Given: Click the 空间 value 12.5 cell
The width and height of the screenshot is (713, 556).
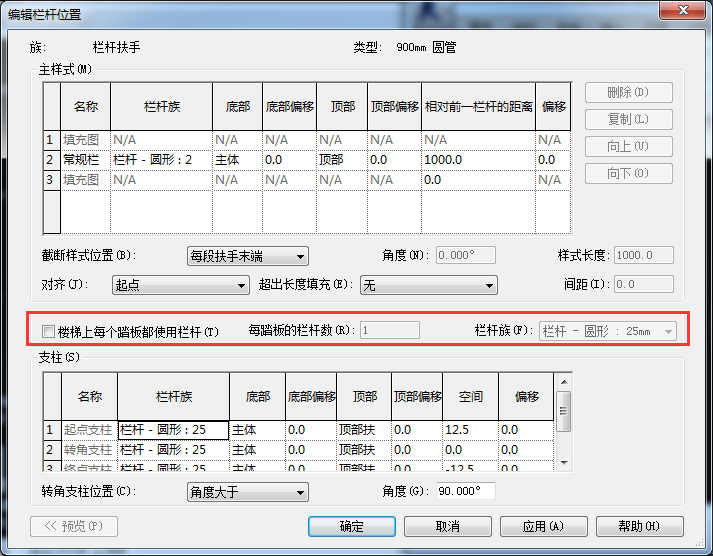Looking at the screenshot, I should pos(469,430).
